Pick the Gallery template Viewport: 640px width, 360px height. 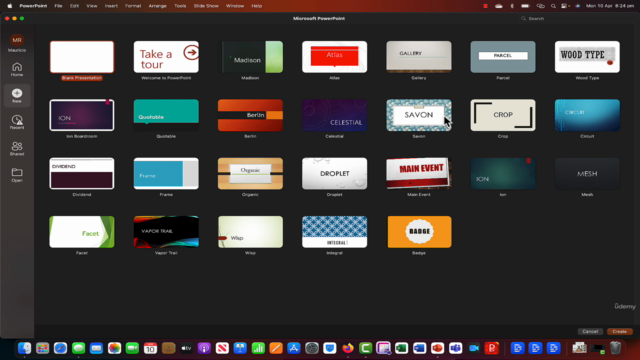tap(419, 57)
